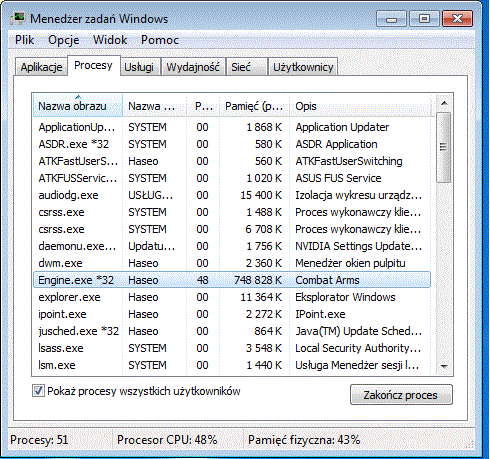Open the Wydajność tab

click(193, 67)
